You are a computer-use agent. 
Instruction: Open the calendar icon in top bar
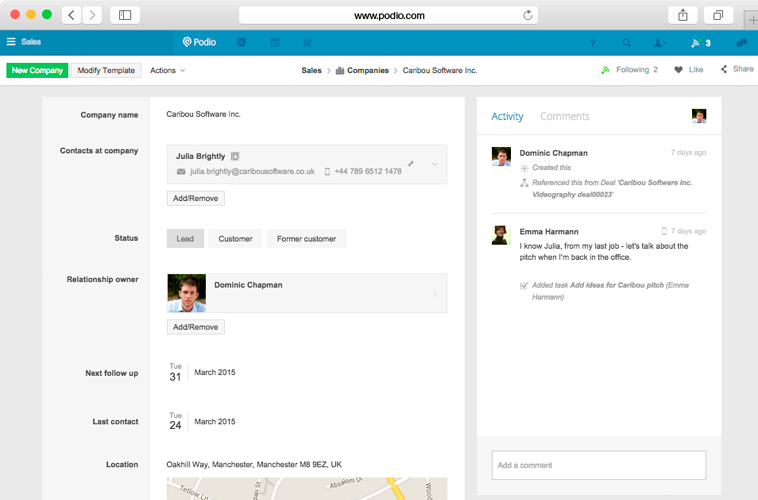275,43
